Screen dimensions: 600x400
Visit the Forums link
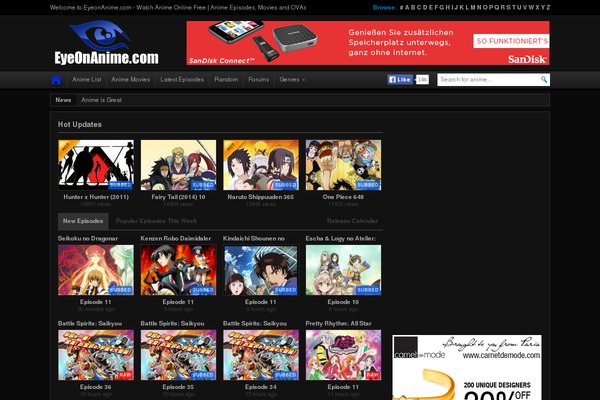[x=258, y=80]
